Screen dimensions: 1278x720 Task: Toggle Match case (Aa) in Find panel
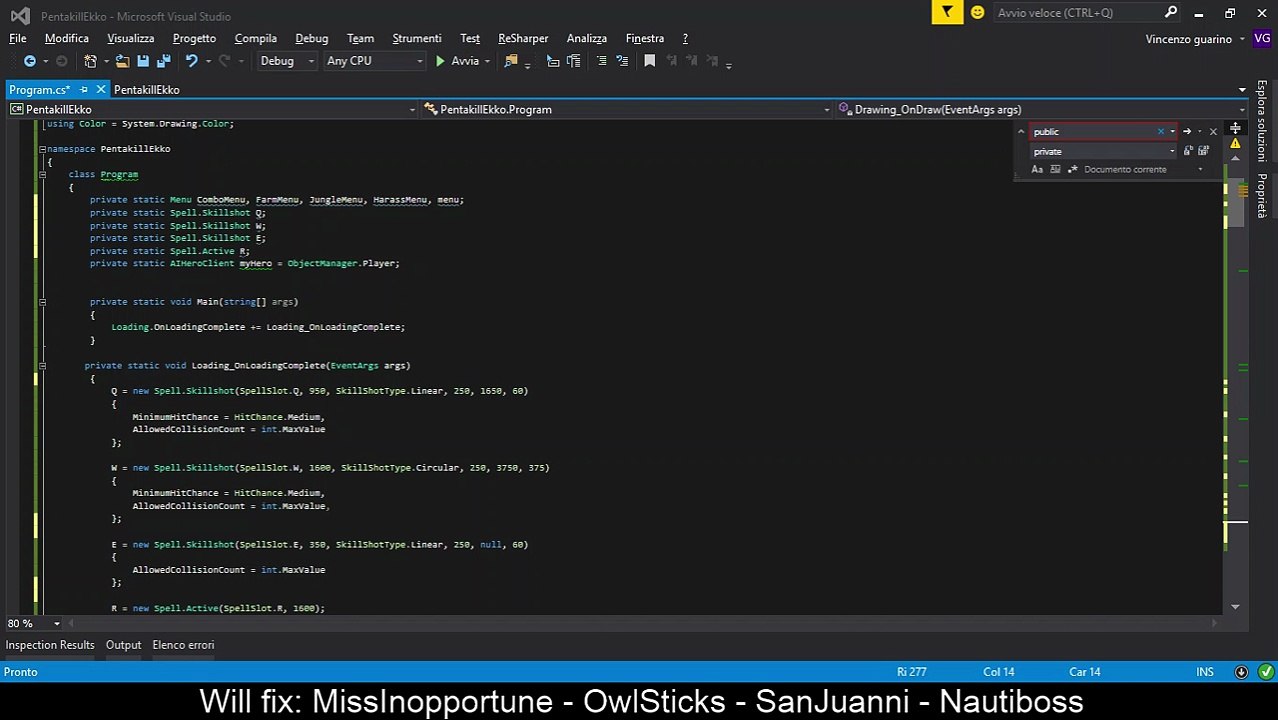point(1037,169)
